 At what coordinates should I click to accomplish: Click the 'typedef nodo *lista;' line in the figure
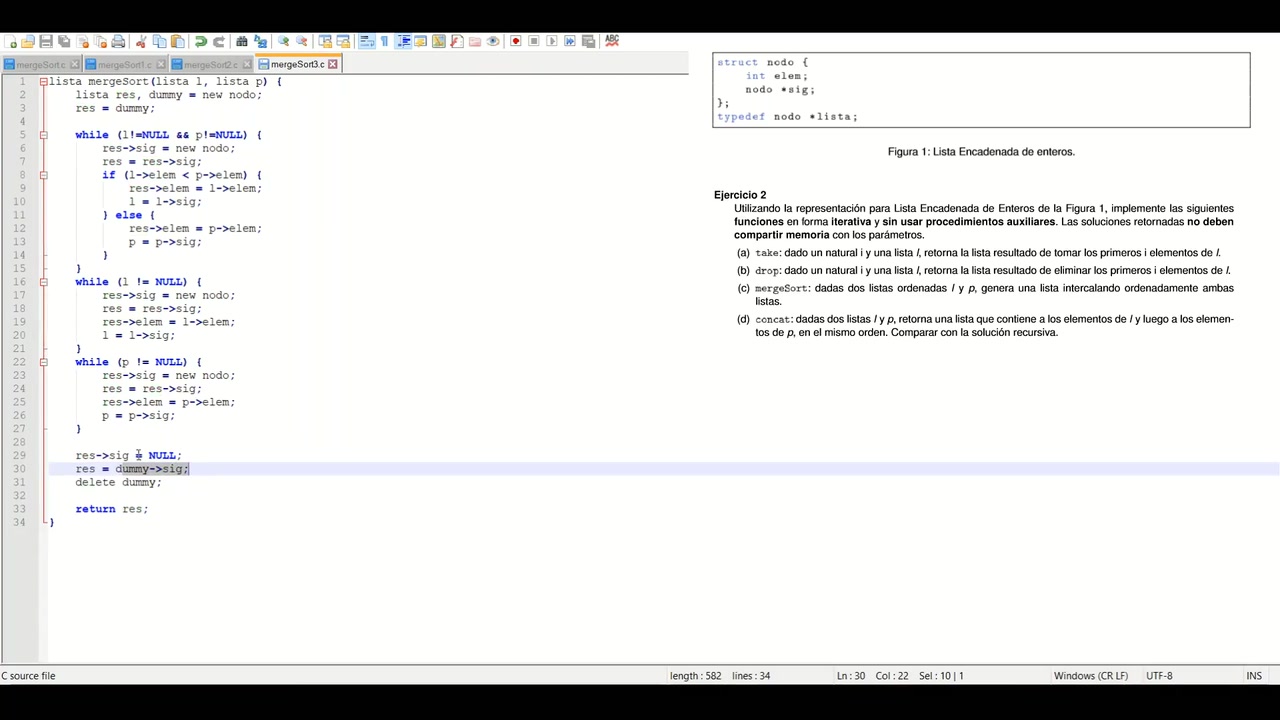787,117
